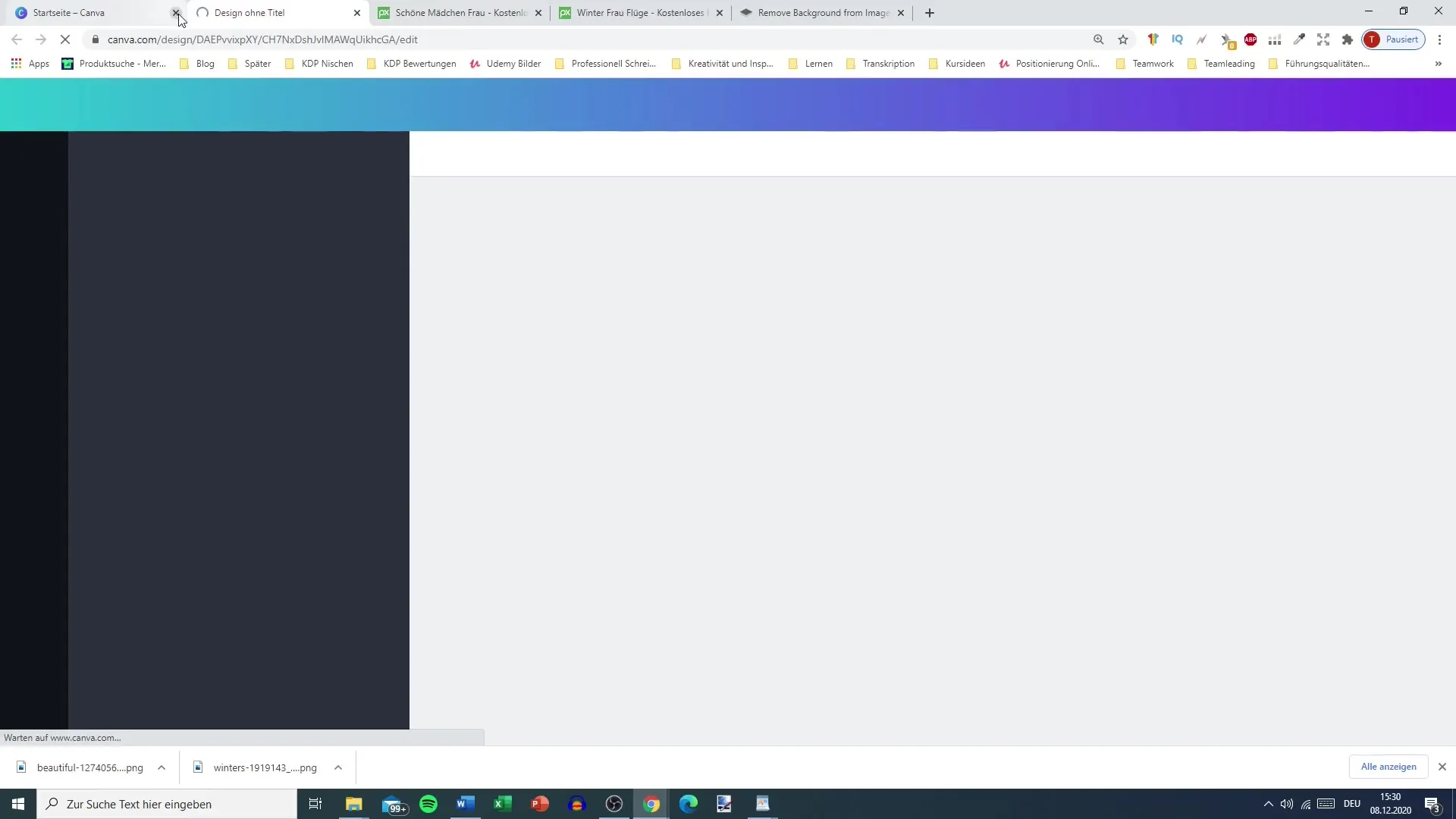Open a new browser tab
Viewport: 1456px width, 819px height.
(930, 13)
